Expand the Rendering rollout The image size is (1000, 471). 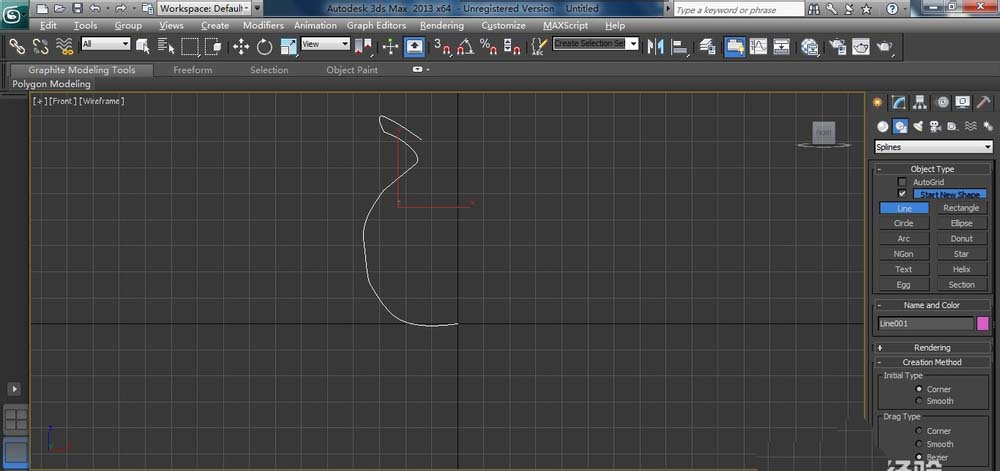pyautogui.click(x=932, y=347)
